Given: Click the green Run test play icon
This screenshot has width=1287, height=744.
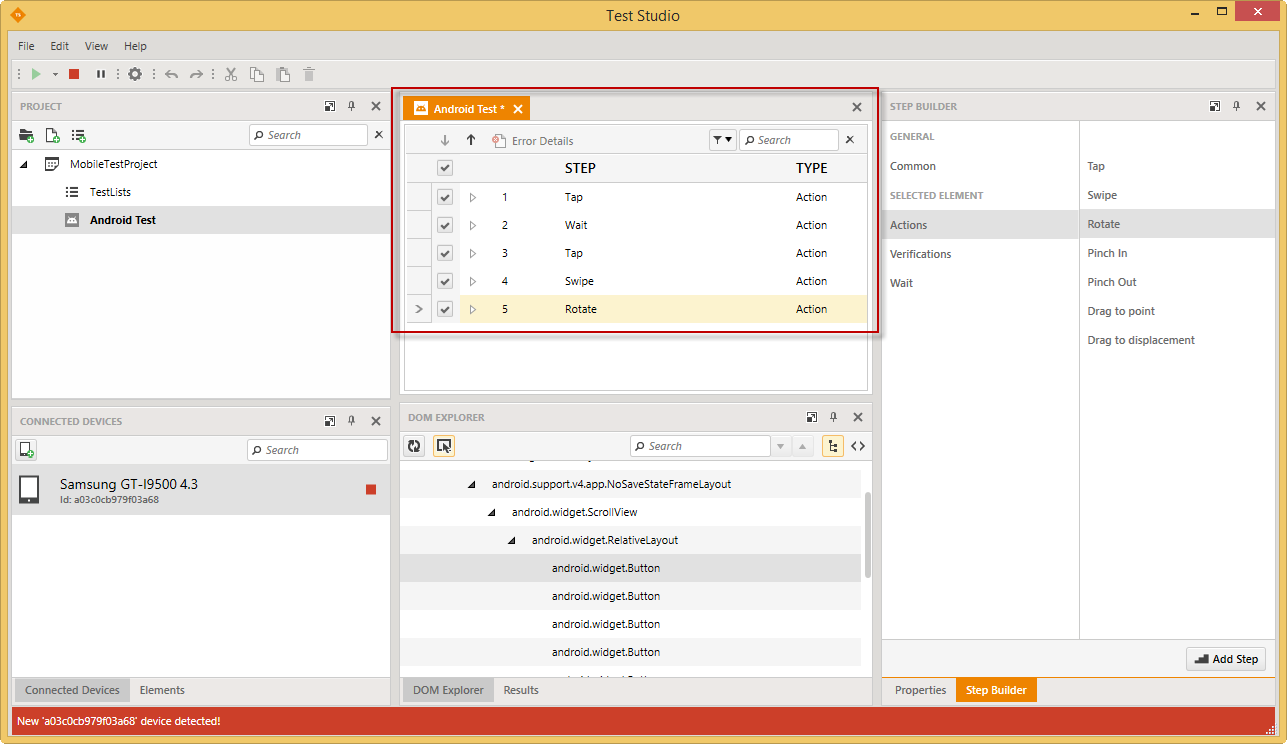Looking at the screenshot, I should point(36,74).
